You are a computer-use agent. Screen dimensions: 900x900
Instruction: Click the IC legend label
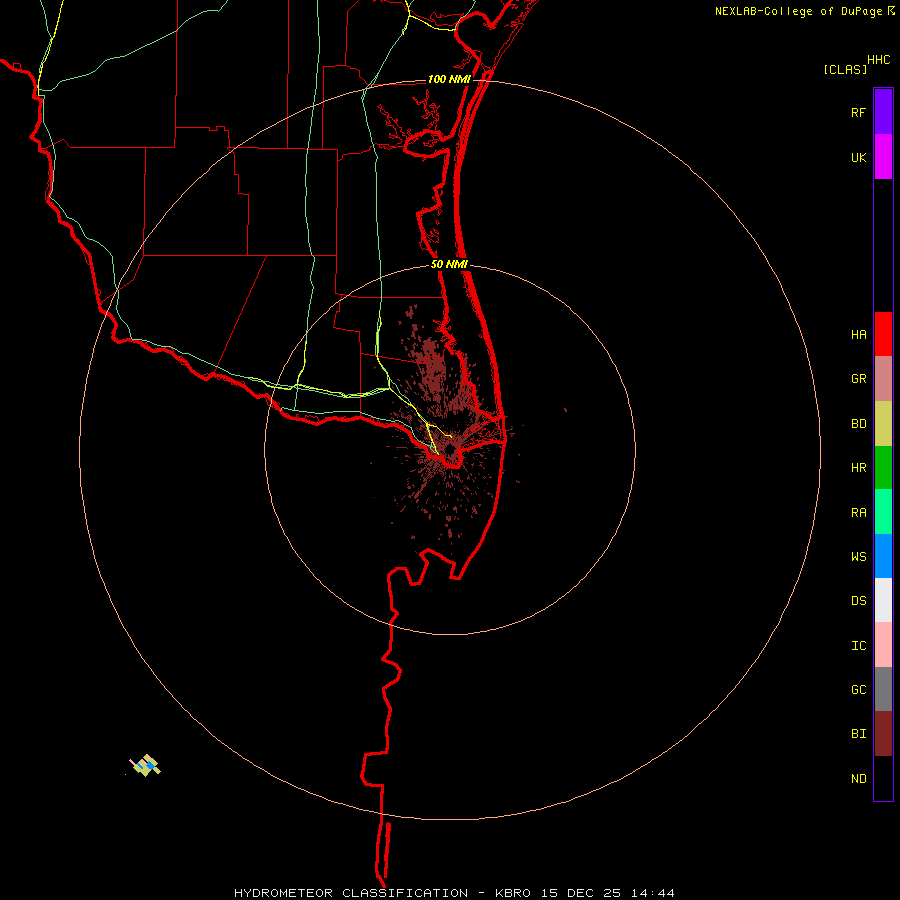pyautogui.click(x=858, y=646)
